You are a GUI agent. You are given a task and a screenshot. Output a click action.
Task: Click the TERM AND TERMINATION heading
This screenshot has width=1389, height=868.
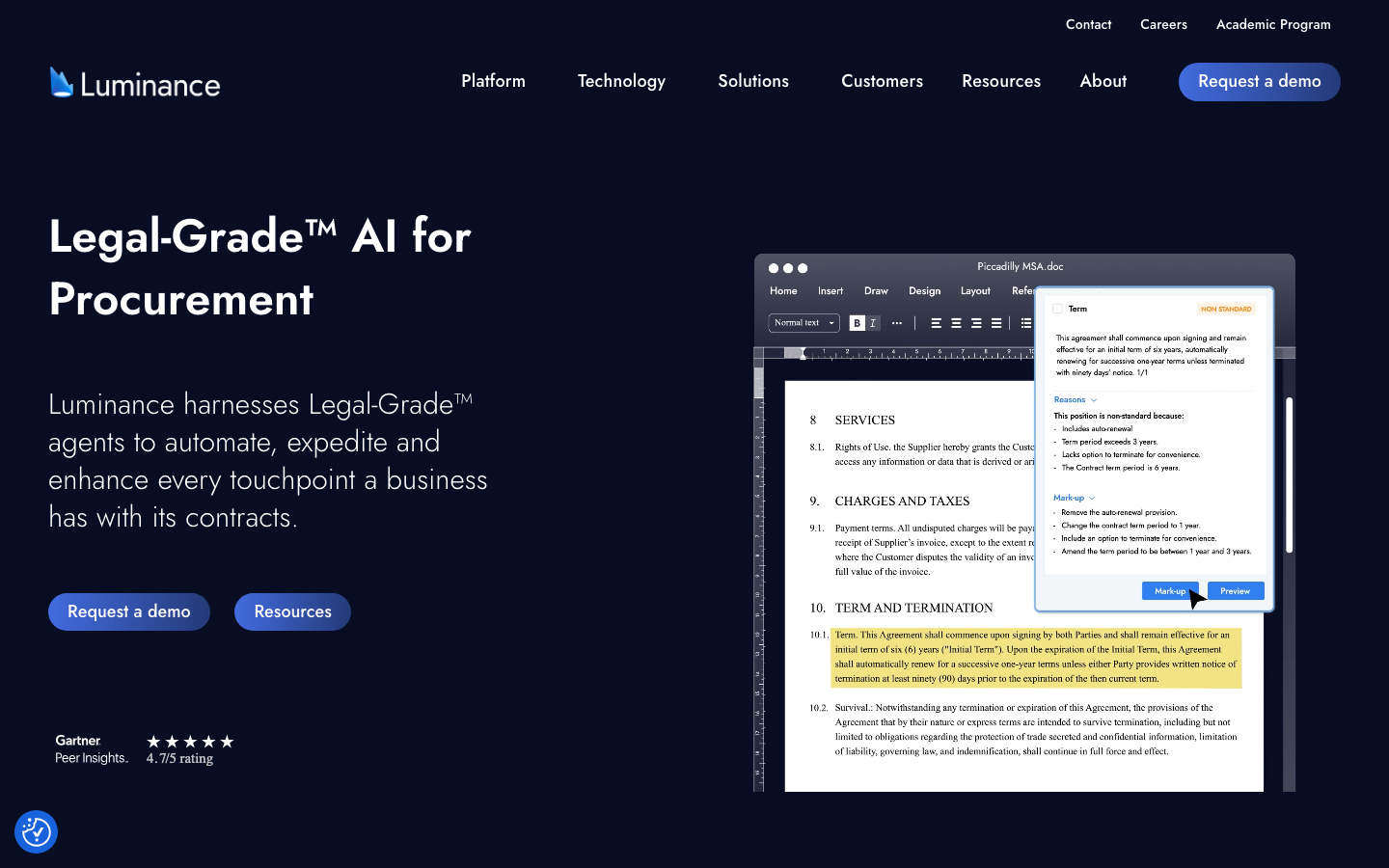[x=913, y=608]
